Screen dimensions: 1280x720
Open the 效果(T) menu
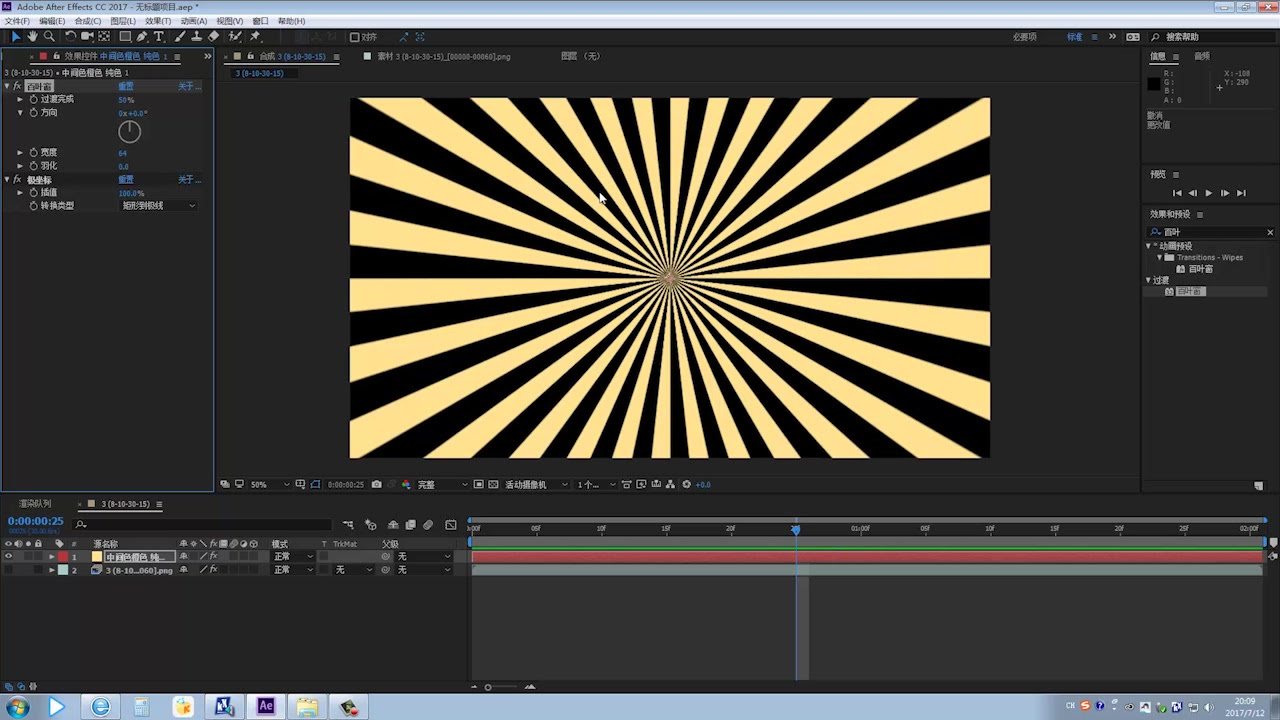click(x=158, y=21)
